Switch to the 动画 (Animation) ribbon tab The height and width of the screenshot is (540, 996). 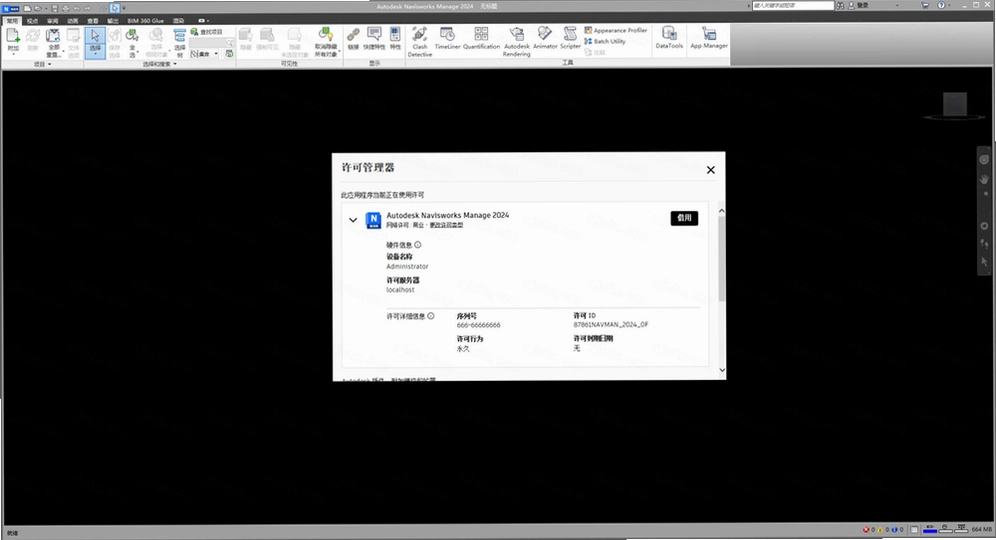(73, 21)
